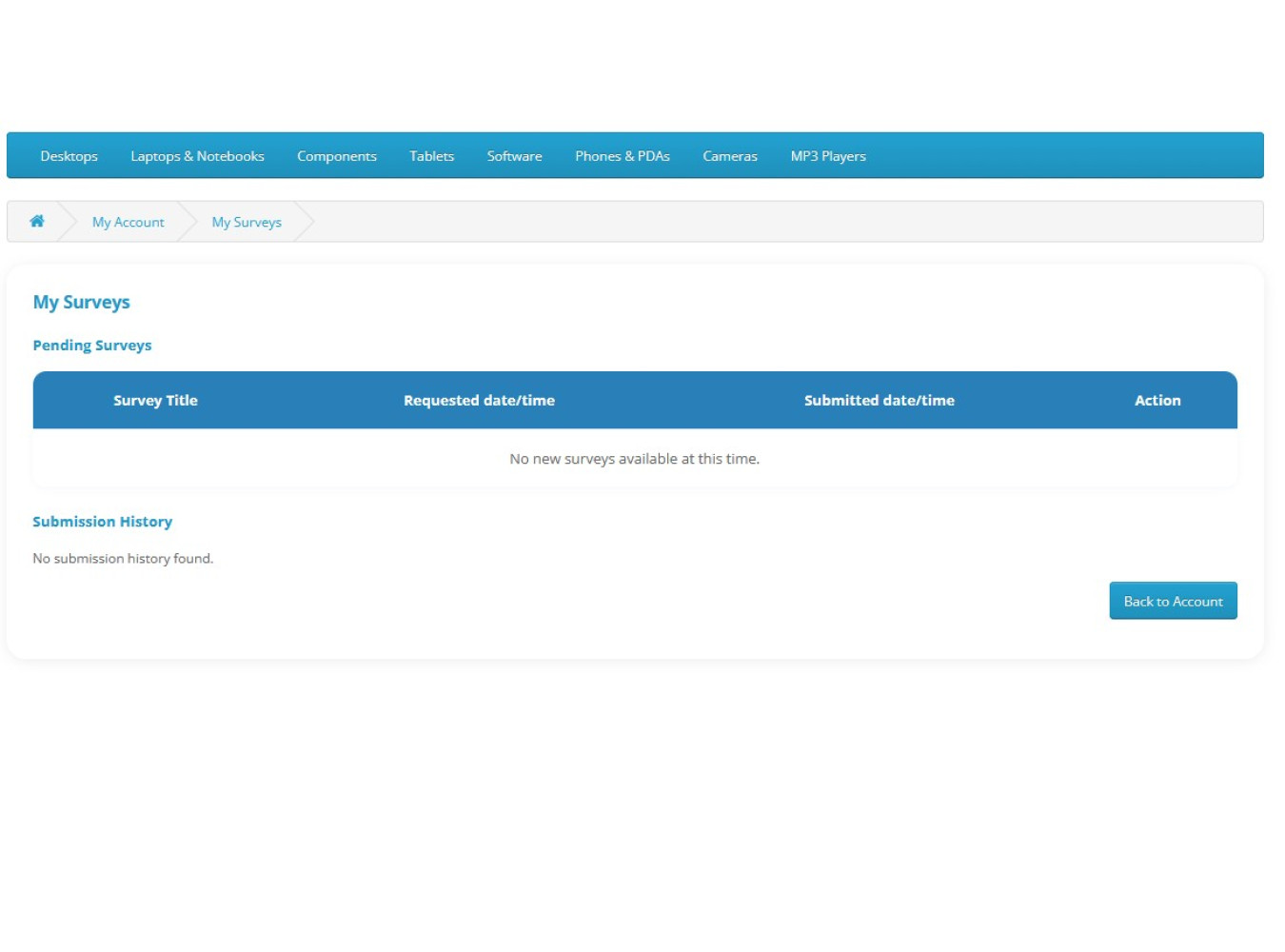Click the My Surveys breadcrumb link
The height and width of the screenshot is (952, 1285).
tap(247, 222)
